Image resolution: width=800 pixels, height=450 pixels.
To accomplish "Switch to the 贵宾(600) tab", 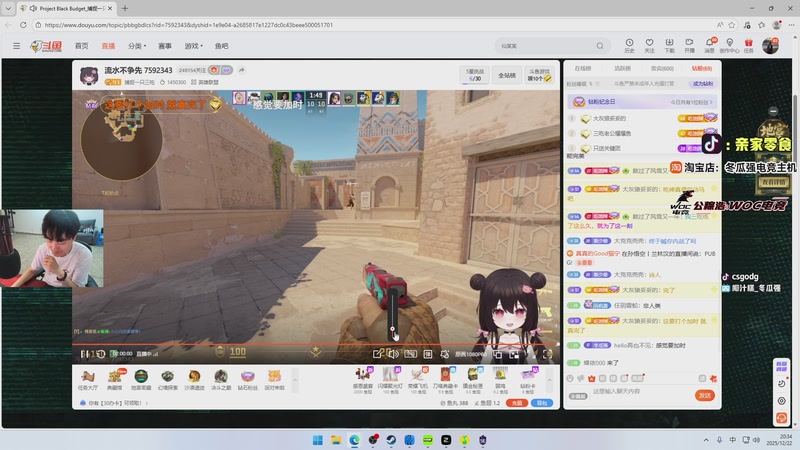I will click(x=662, y=68).
